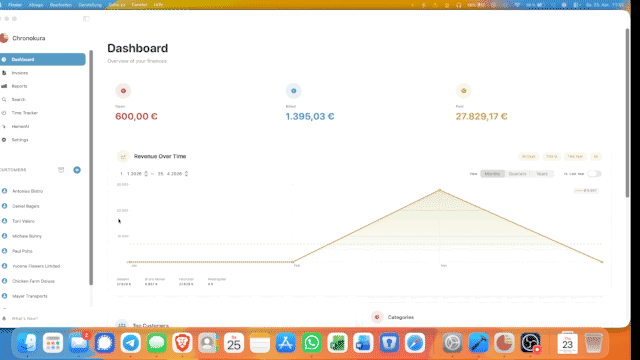Select the This Q quick range button
The height and width of the screenshot is (360, 640).
551,157
